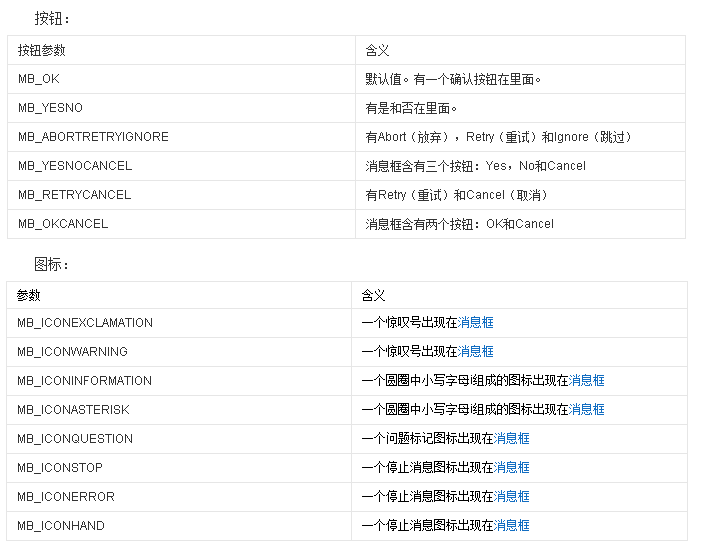Select the MB_OK cell
Image resolution: width=709 pixels, height=558 pixels.
(181, 79)
